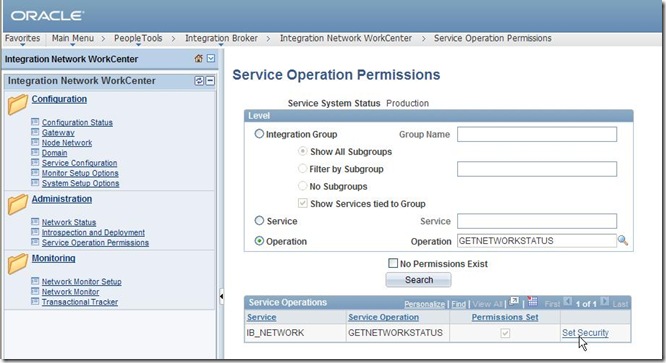Viewport: 666px width, 363px height.
Task: Select the No Subgroups radio button
Action: click(302, 186)
